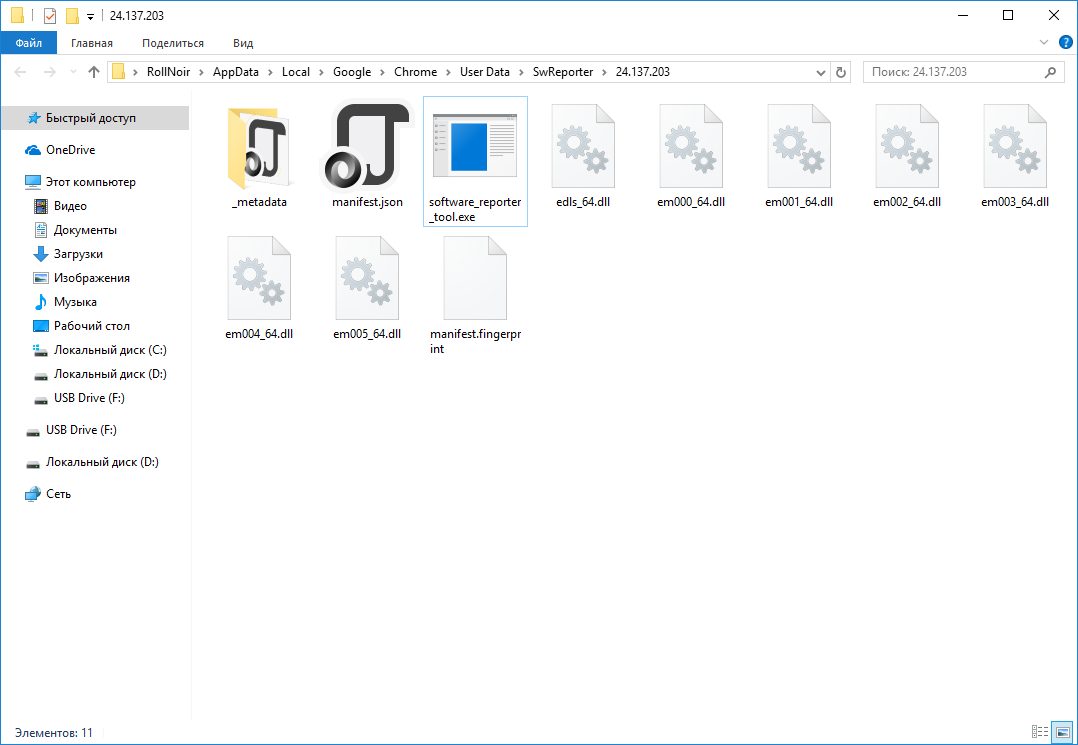The image size is (1078, 745).
Task: Click User Data in the address path
Action: coord(485,72)
